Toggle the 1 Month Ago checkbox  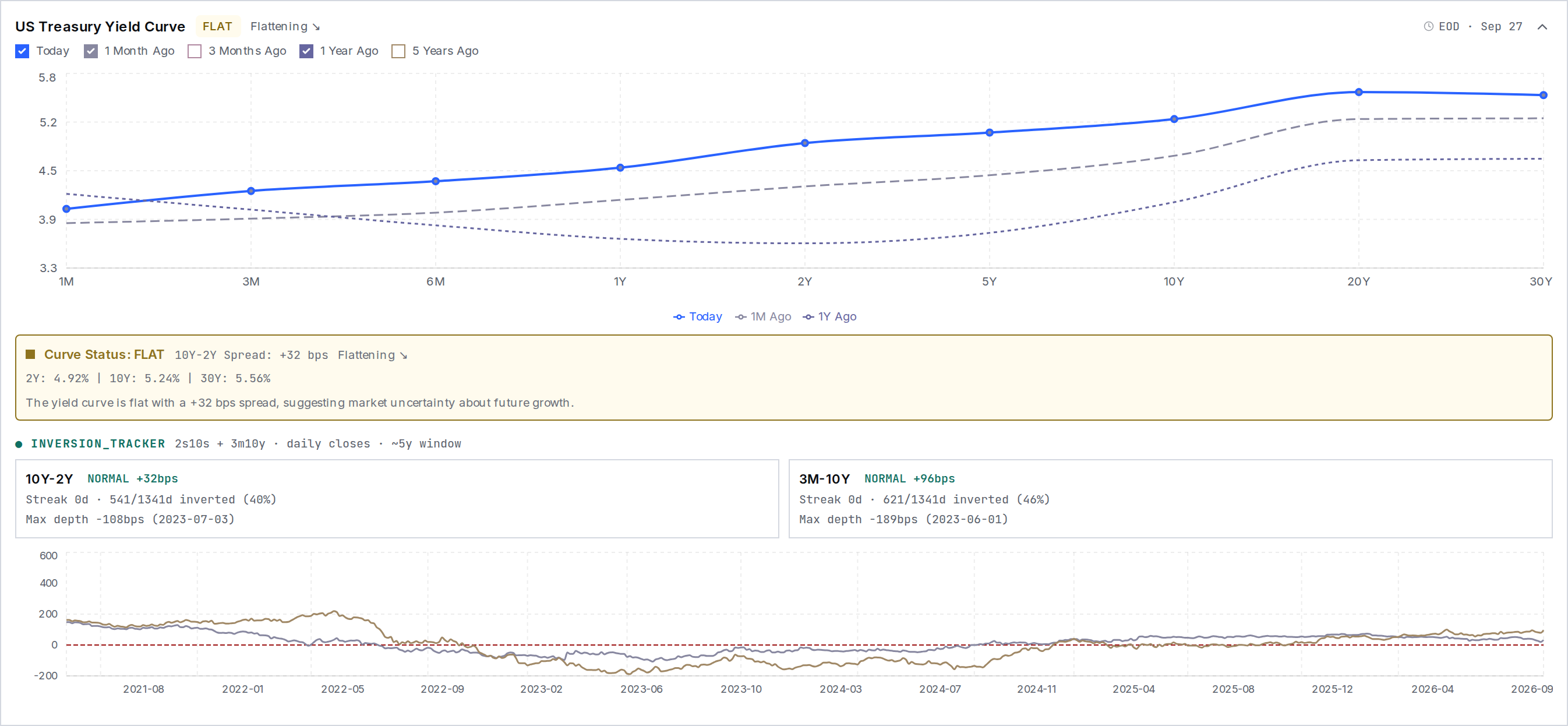(x=91, y=51)
